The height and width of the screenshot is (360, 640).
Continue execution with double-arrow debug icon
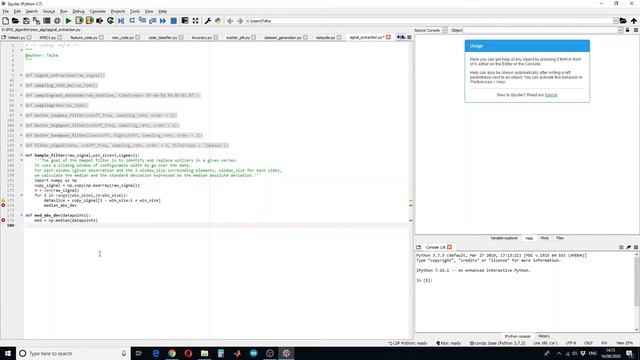pyautogui.click(x=163, y=21)
